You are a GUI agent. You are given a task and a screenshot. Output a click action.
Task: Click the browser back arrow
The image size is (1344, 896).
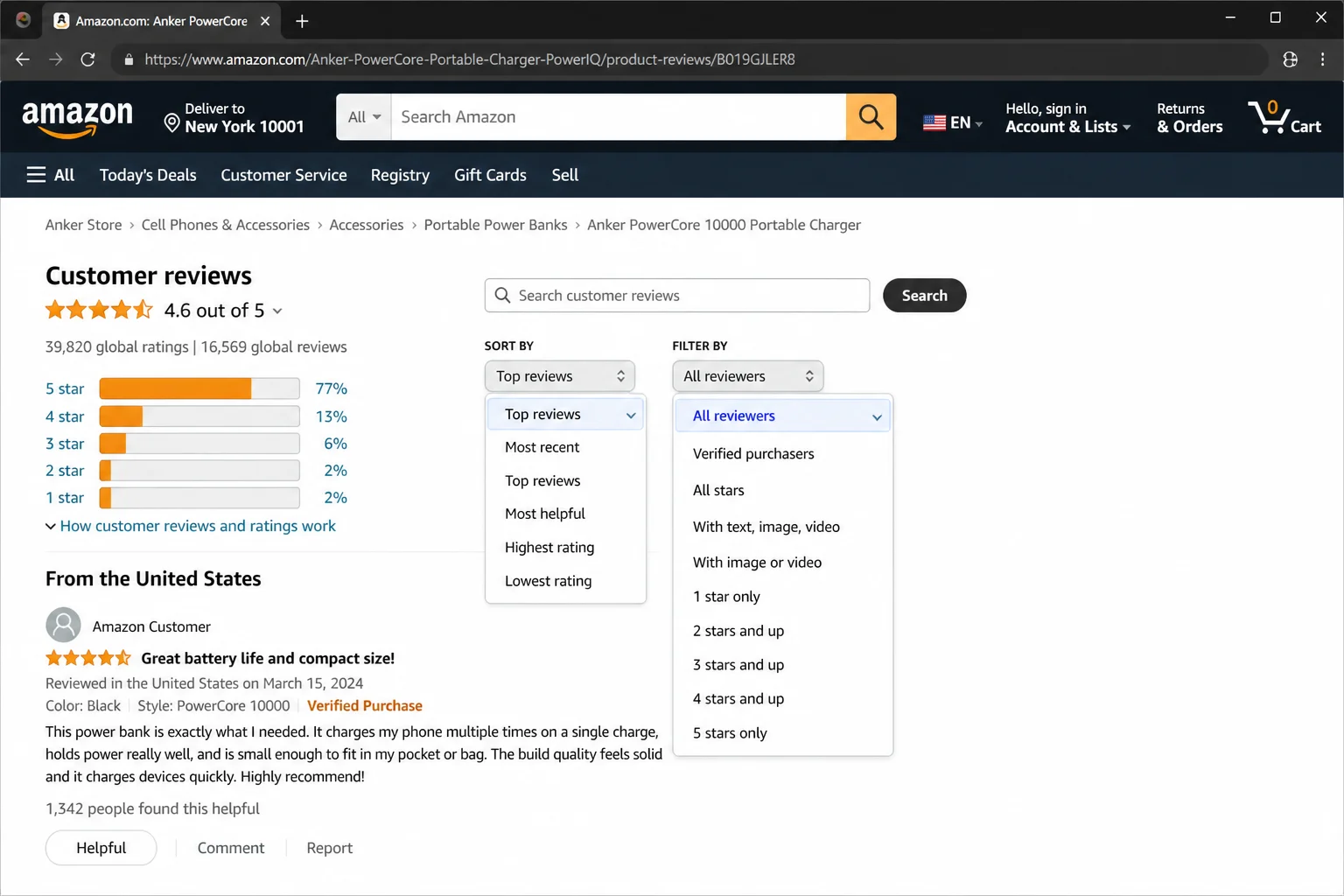(x=23, y=59)
